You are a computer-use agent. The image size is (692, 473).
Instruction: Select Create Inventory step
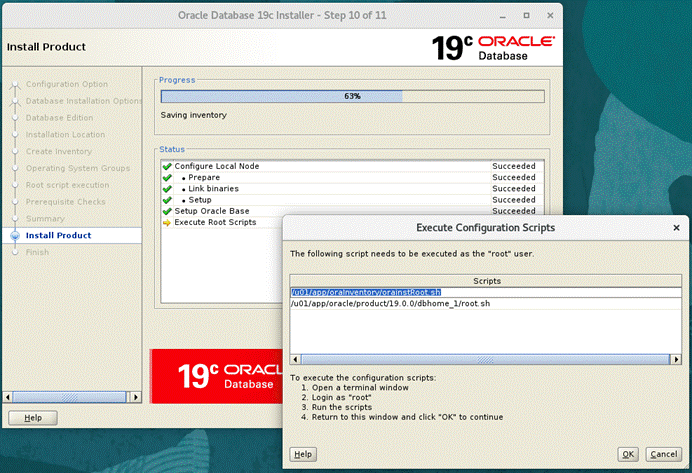click(59, 151)
